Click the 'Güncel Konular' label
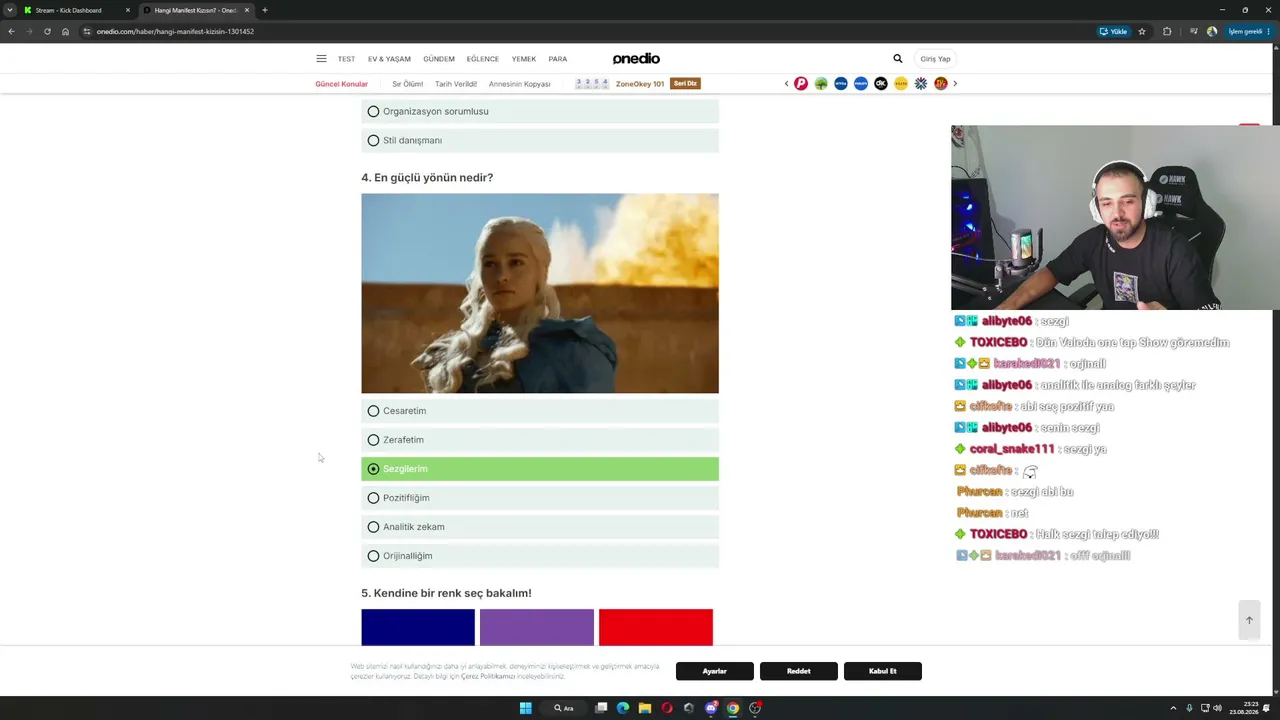Image resolution: width=1280 pixels, height=720 pixels. (342, 84)
